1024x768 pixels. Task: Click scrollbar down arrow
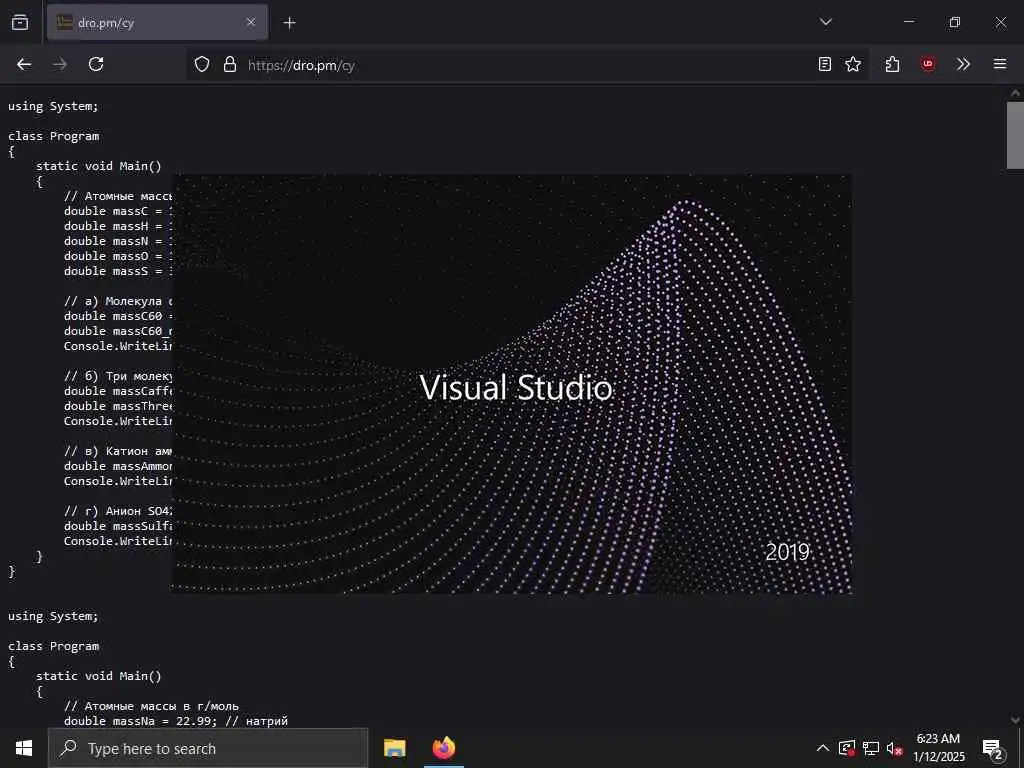(x=1015, y=719)
